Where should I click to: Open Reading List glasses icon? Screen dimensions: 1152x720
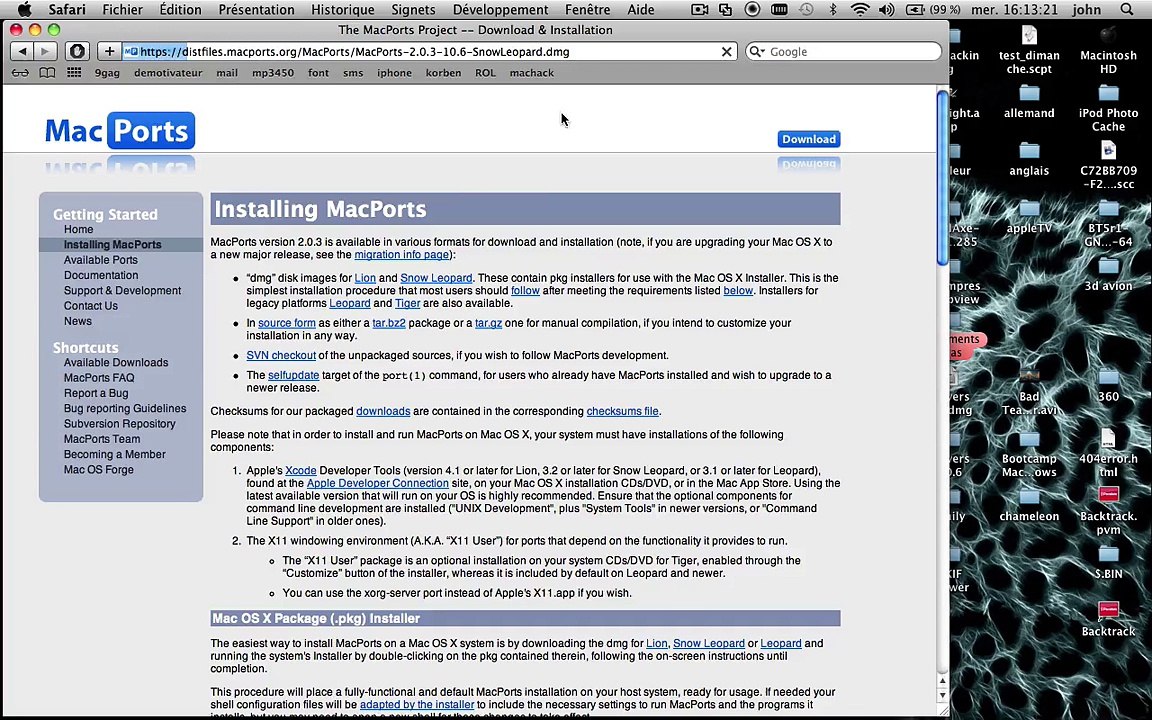pyautogui.click(x=21, y=73)
